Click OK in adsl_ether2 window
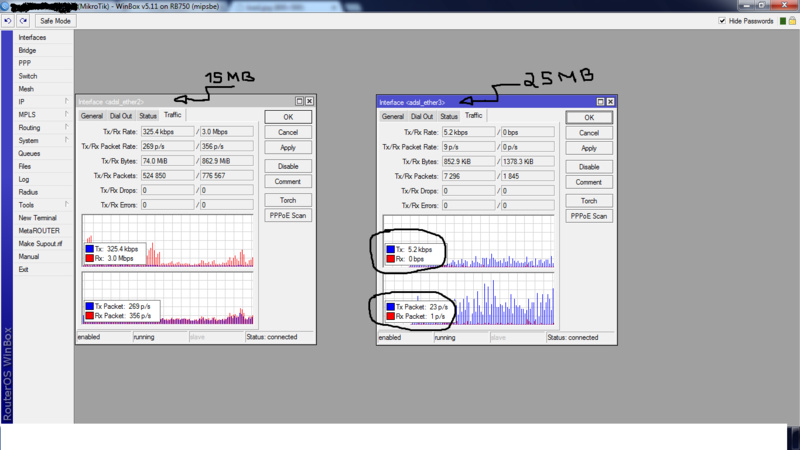Image resolution: width=800 pixels, height=450 pixels. click(288, 117)
